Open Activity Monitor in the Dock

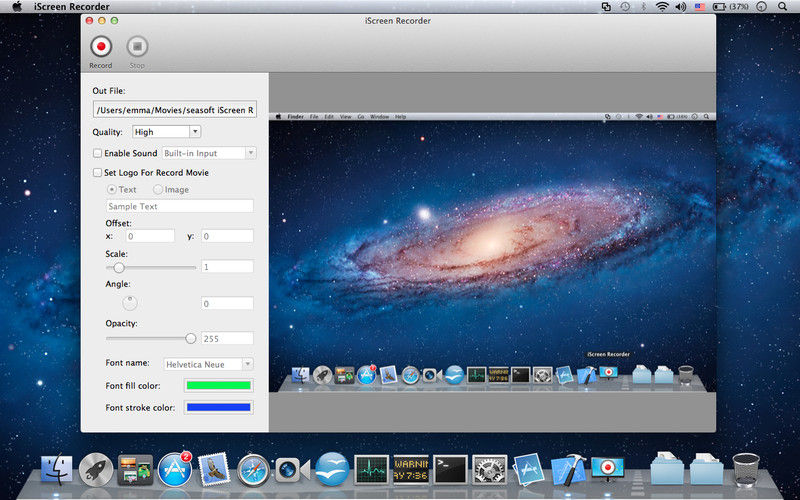371,469
